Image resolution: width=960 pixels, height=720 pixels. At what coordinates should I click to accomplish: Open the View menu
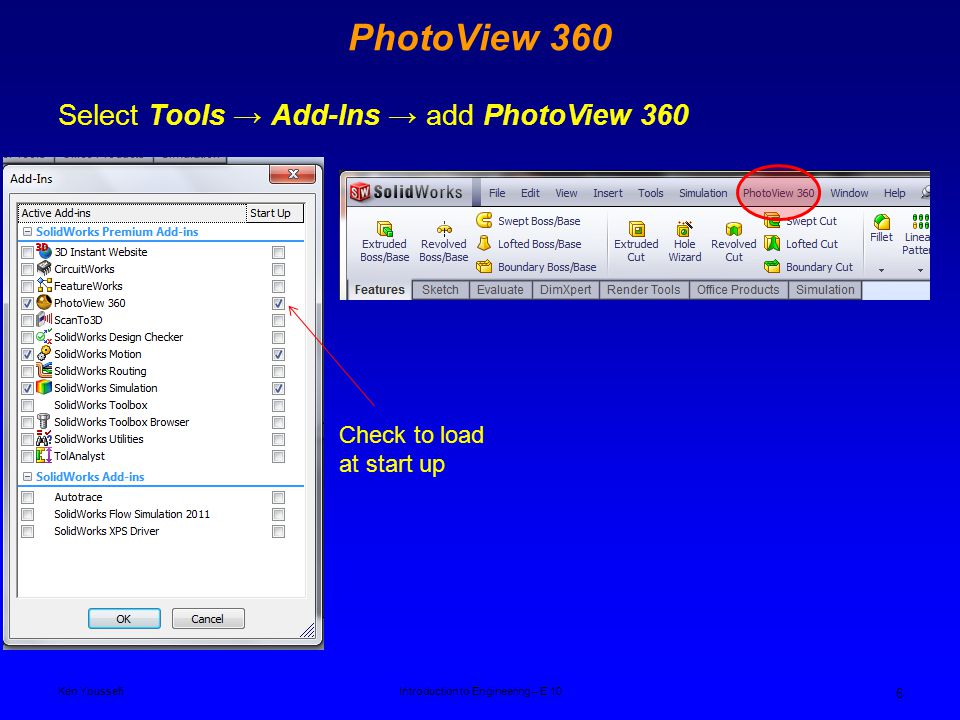tap(566, 193)
